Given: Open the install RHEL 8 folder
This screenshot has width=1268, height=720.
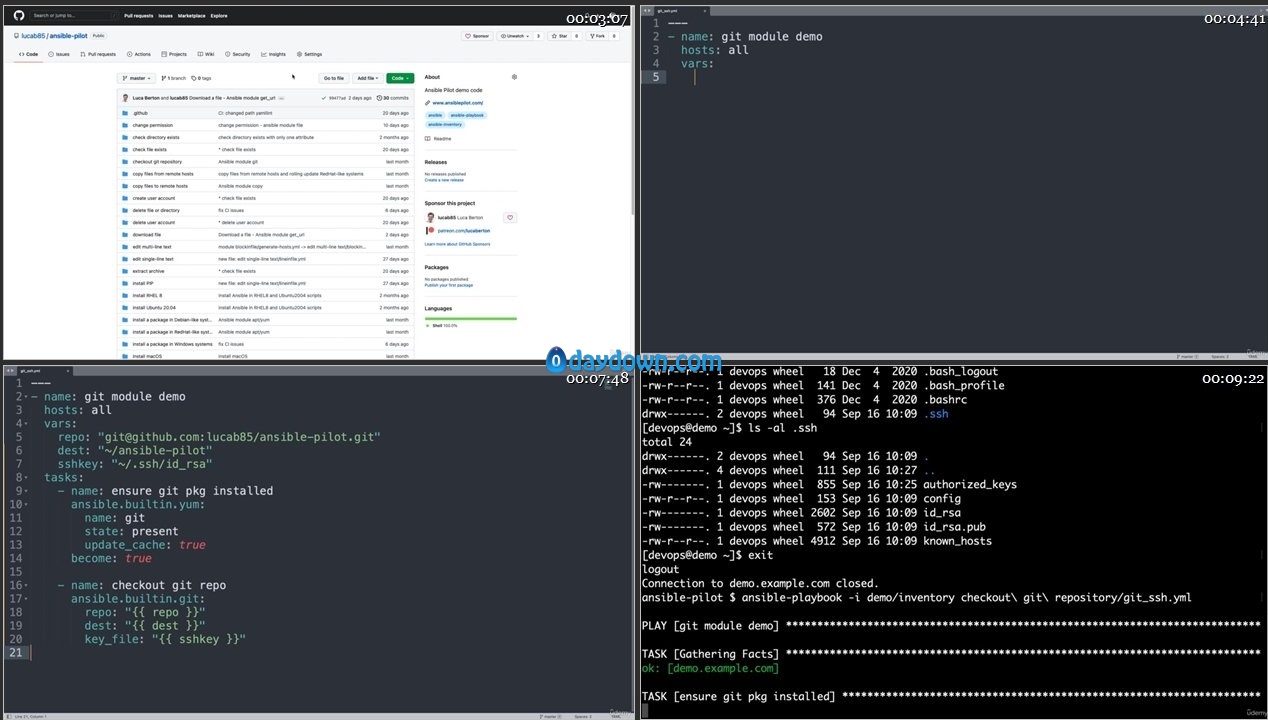Looking at the screenshot, I should (x=147, y=295).
